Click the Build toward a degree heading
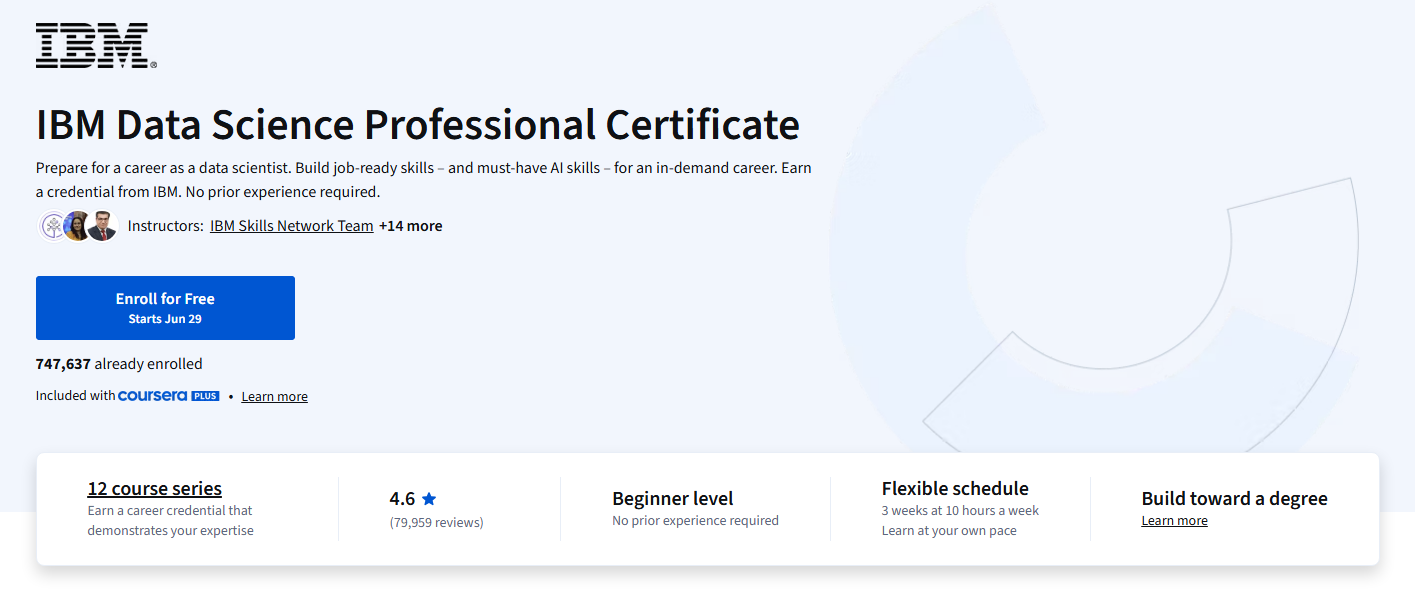Viewport: 1415px width, 589px height. [x=1234, y=498]
